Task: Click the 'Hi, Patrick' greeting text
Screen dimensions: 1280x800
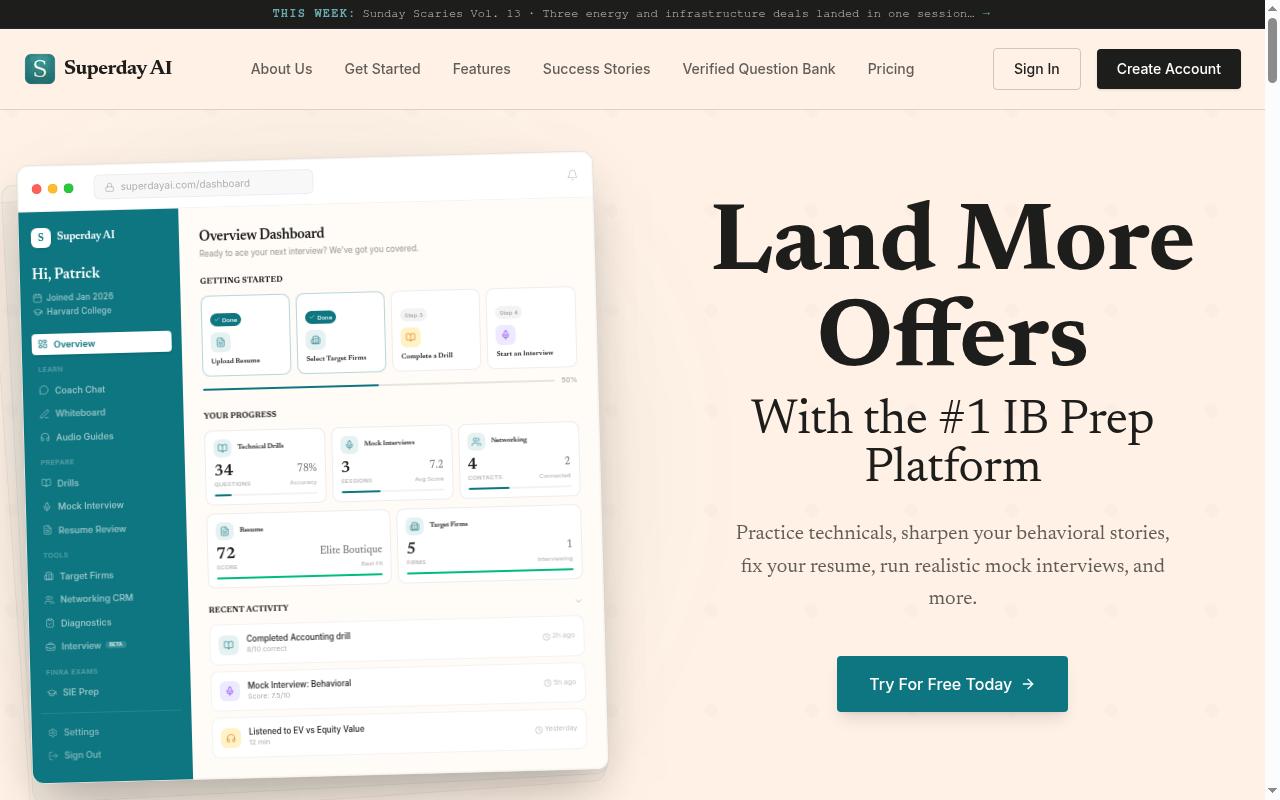Action: pos(66,273)
